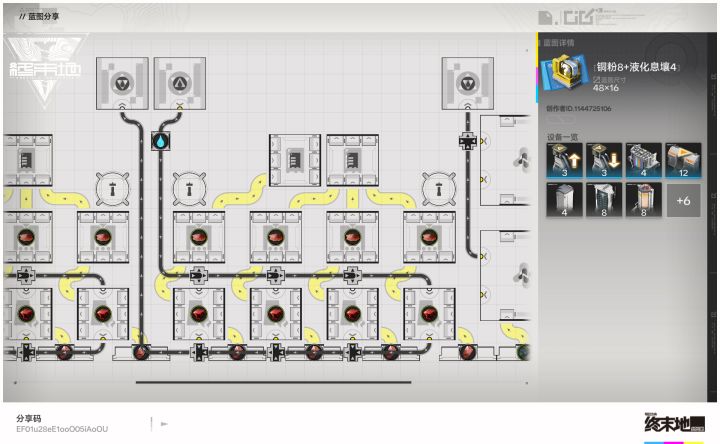Click the blueprint size text 48×16

605,88
